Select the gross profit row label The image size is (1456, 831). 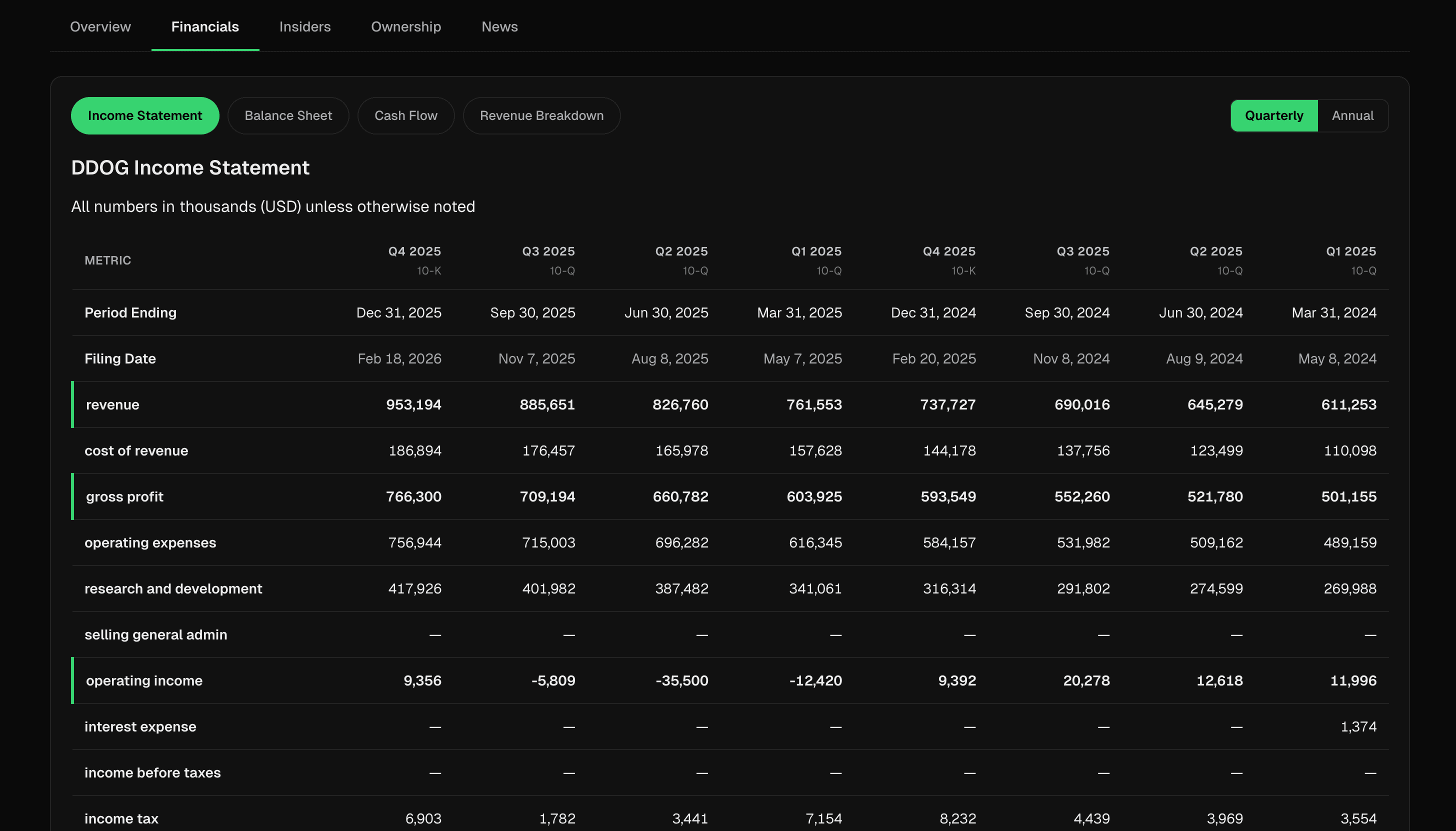pos(124,496)
